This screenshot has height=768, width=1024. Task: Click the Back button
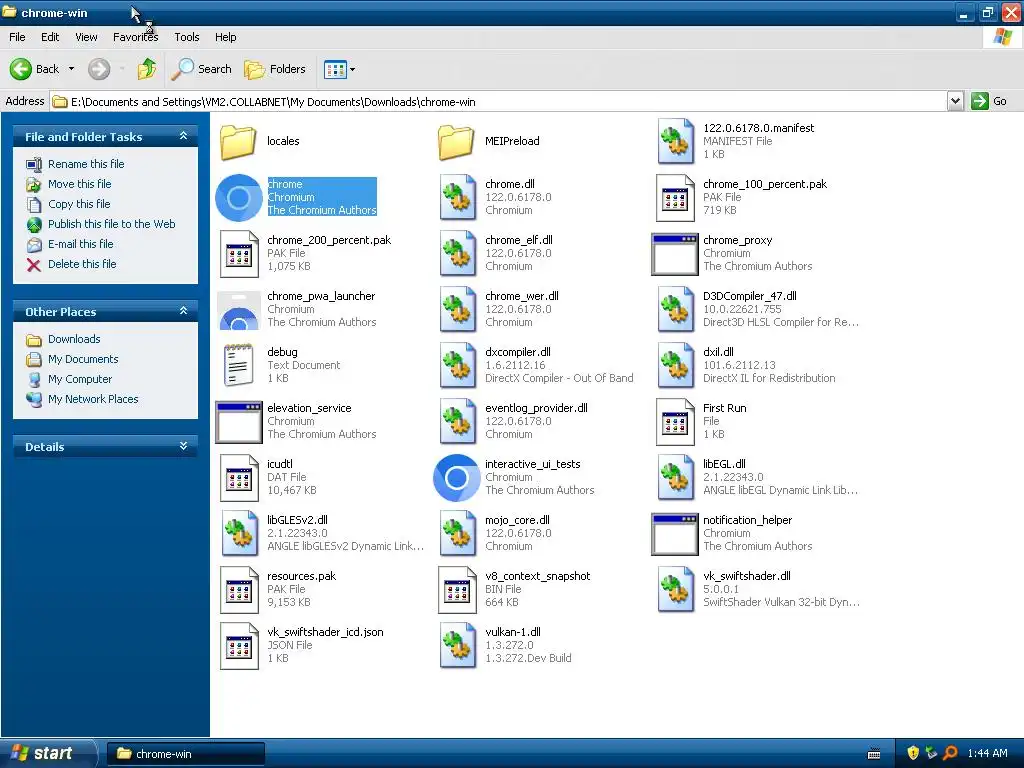tap(34, 69)
